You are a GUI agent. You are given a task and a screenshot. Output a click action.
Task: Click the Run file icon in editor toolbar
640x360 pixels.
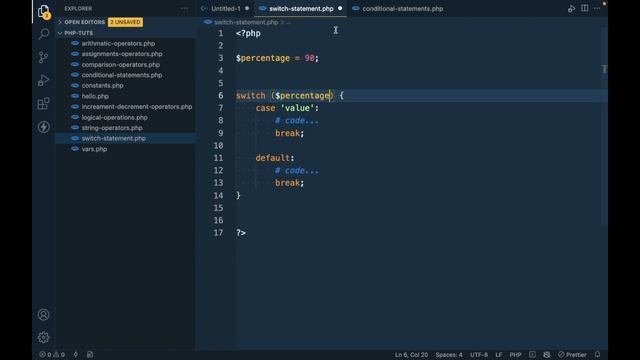[x=571, y=9]
